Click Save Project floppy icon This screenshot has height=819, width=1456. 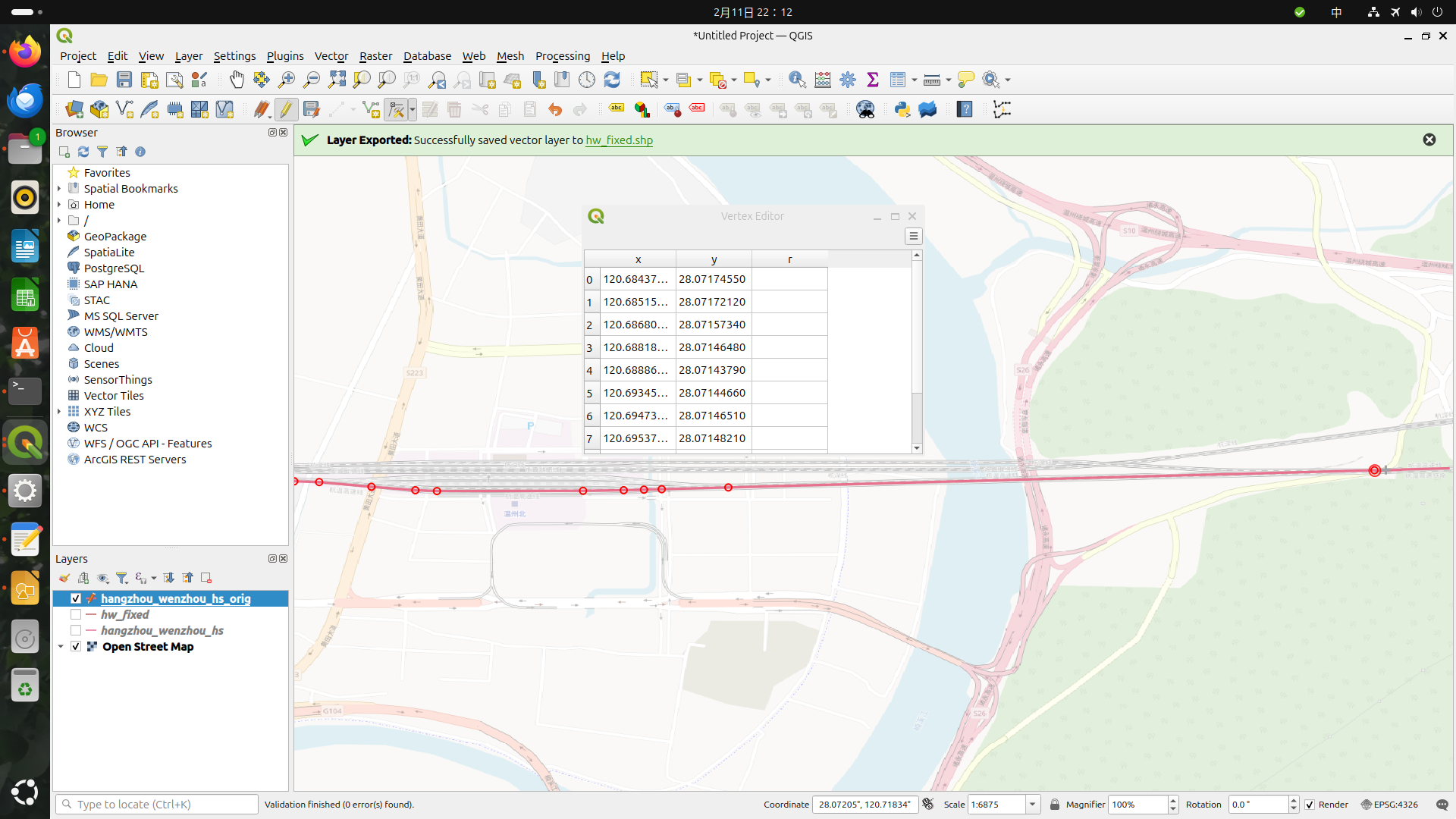click(x=124, y=80)
